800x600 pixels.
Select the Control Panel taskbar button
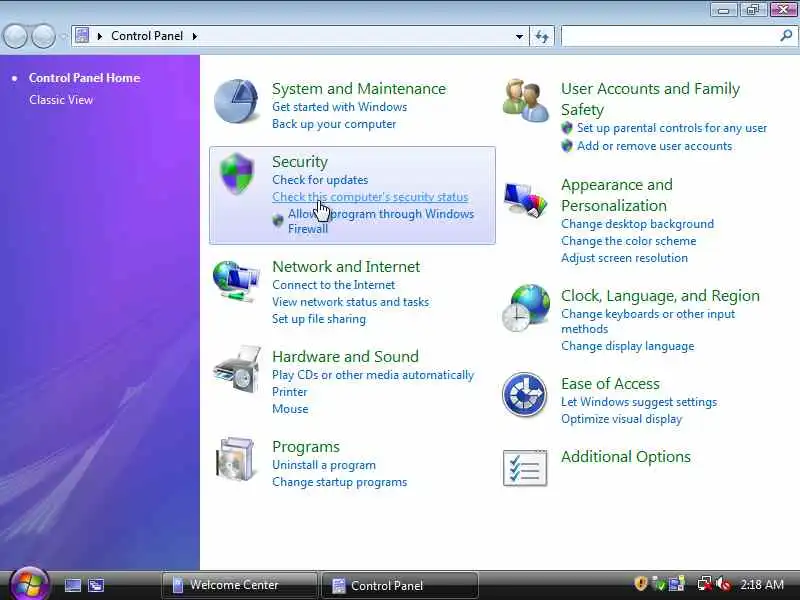coord(400,585)
